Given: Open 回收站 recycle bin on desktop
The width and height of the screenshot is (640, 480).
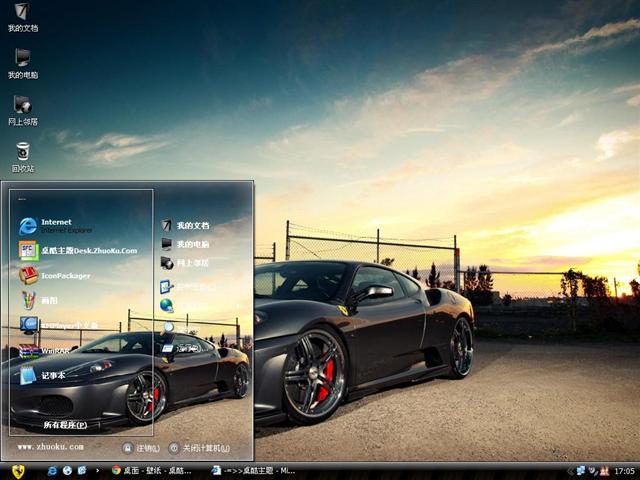Looking at the screenshot, I should click(x=22, y=155).
